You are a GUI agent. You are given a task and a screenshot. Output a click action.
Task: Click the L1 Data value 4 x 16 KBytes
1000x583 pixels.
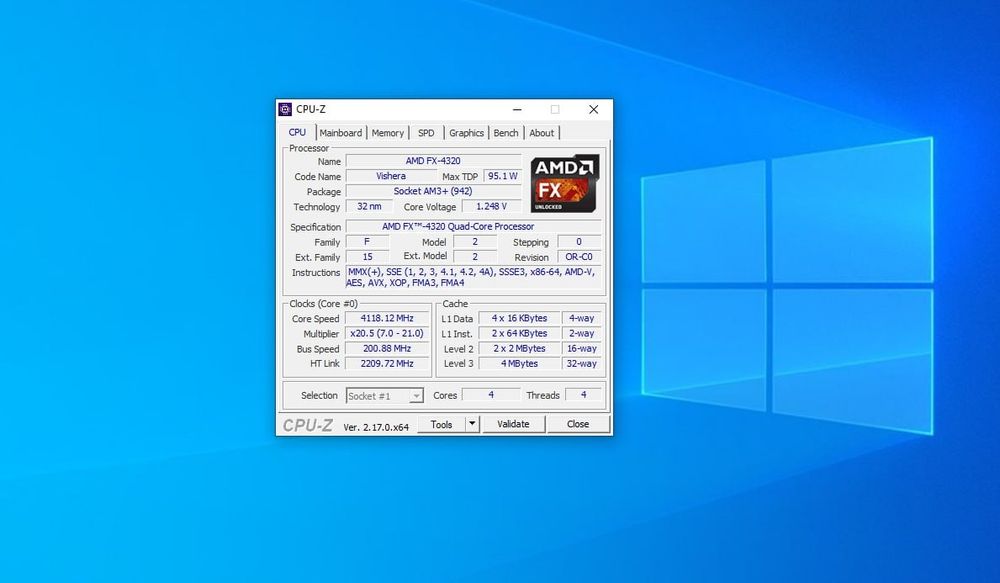click(x=519, y=318)
